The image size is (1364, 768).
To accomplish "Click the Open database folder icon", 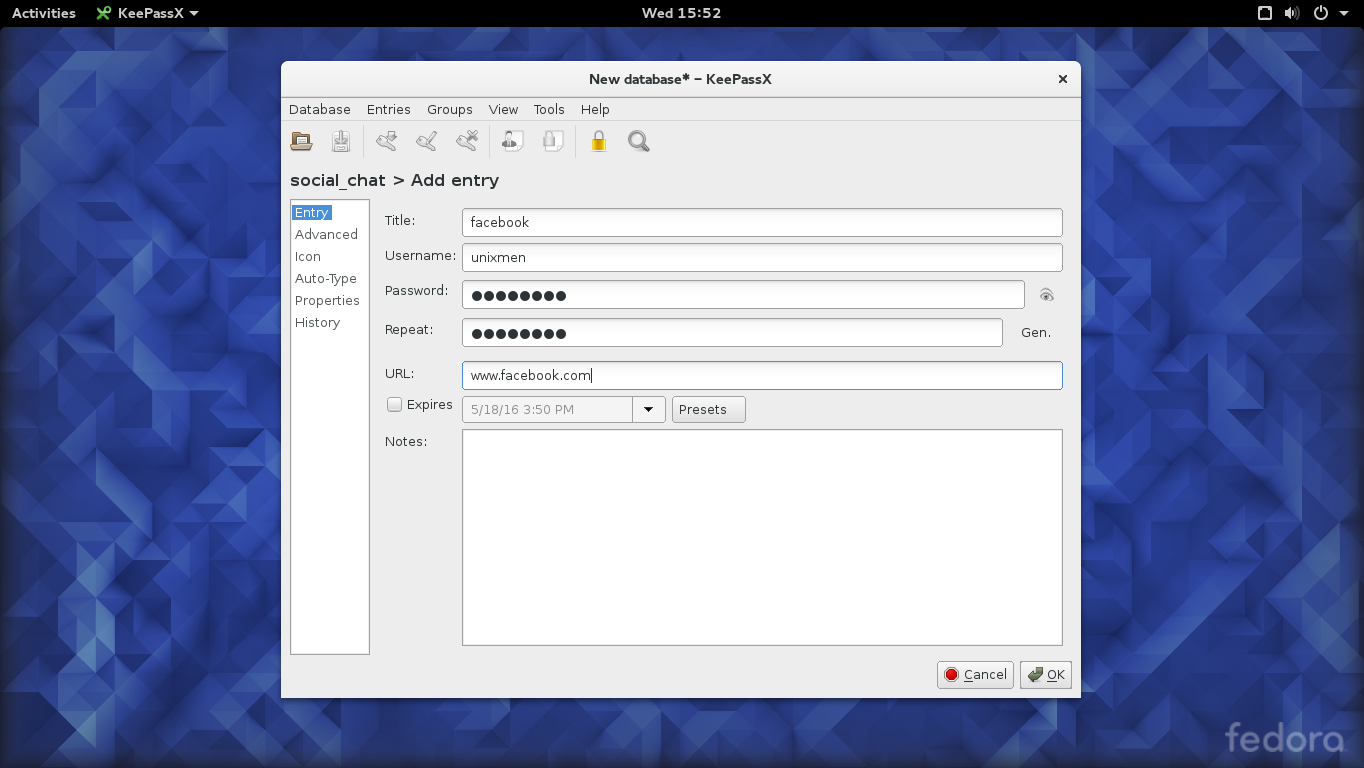I will 301,141.
